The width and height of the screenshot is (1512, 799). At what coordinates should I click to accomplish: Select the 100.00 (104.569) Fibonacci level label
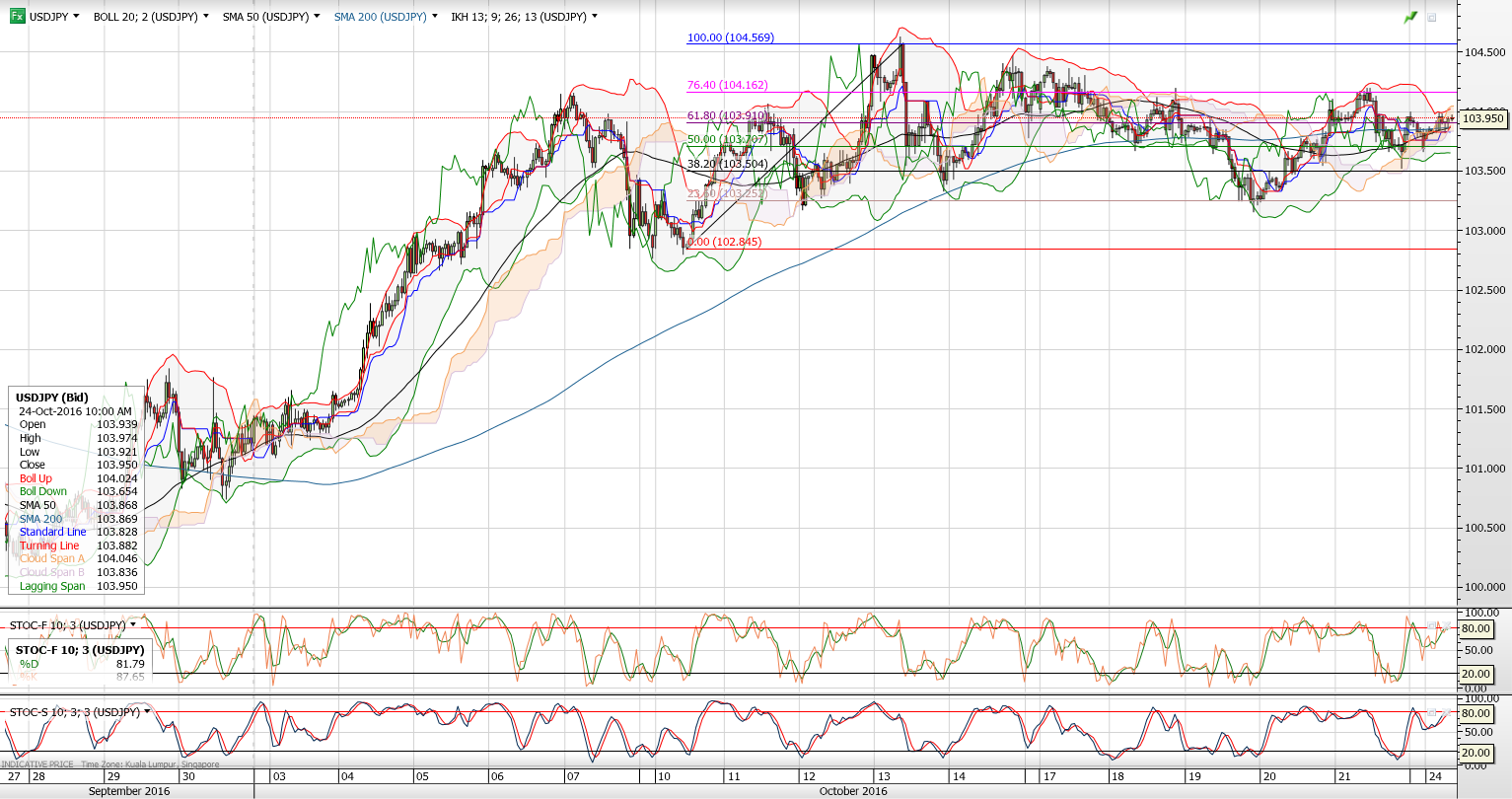(x=730, y=37)
